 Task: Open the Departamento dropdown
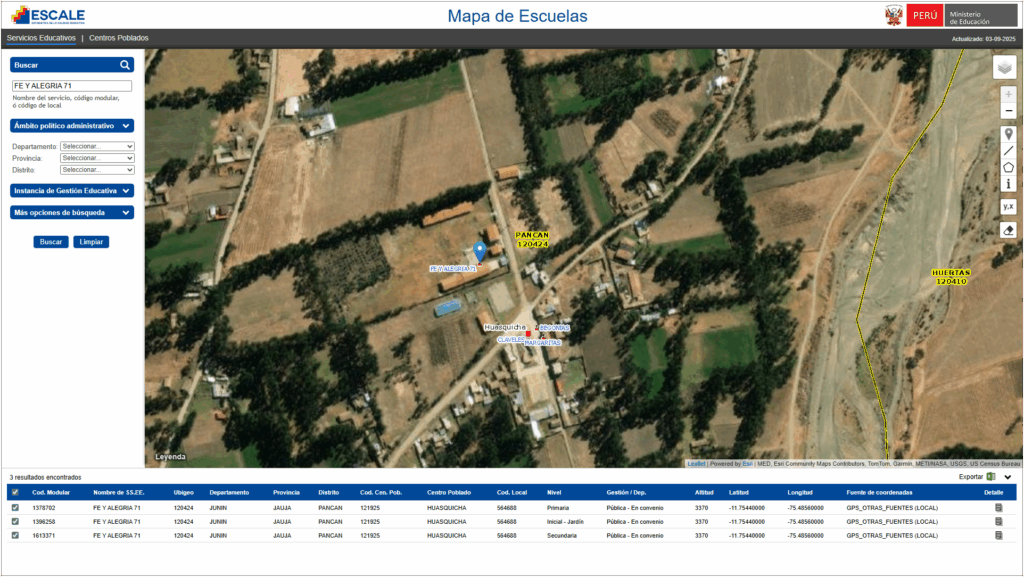(97, 146)
